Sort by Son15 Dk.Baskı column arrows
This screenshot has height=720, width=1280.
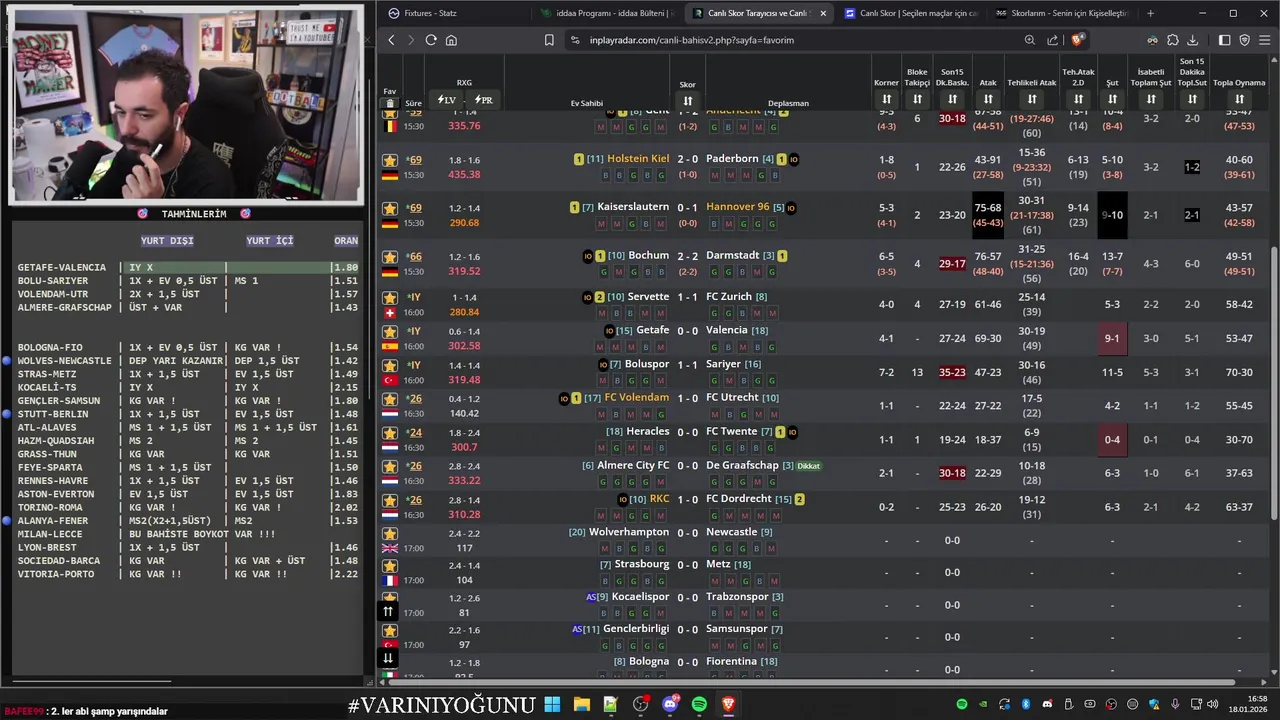(952, 99)
